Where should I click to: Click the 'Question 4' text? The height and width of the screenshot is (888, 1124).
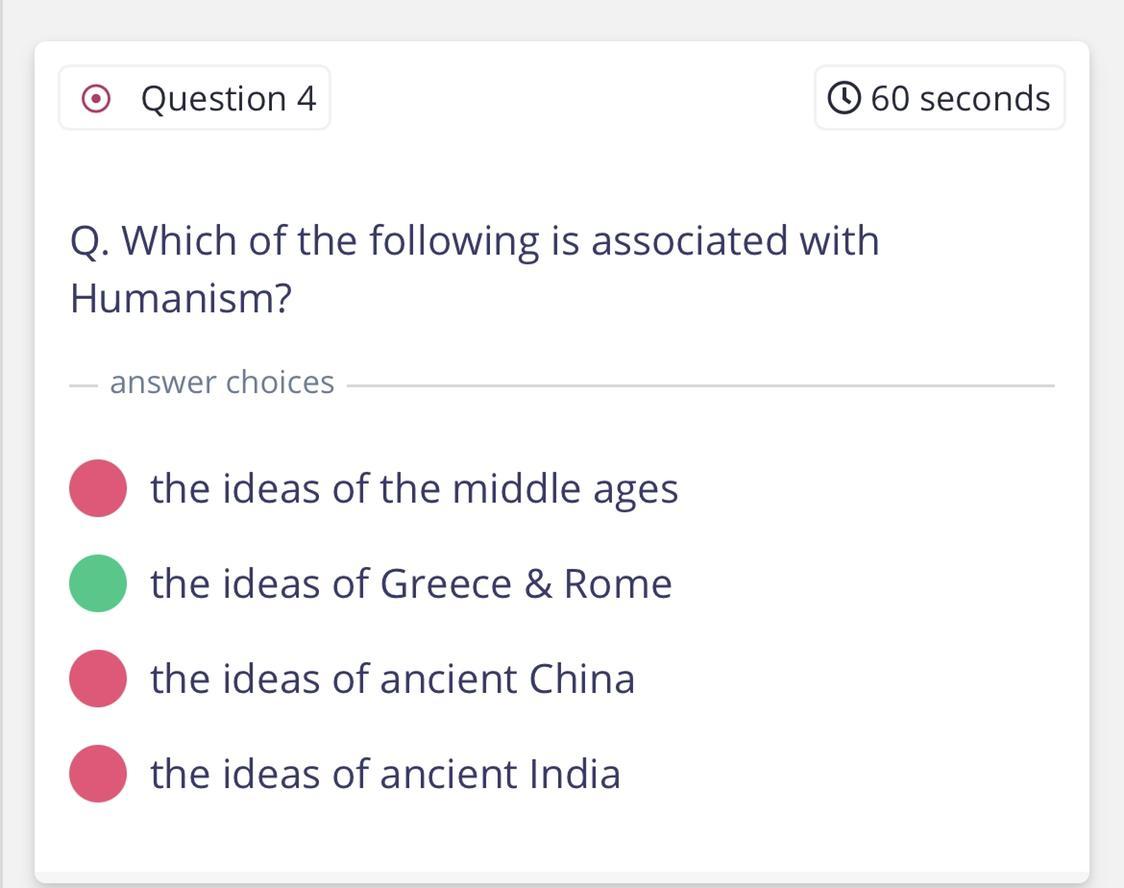228,99
